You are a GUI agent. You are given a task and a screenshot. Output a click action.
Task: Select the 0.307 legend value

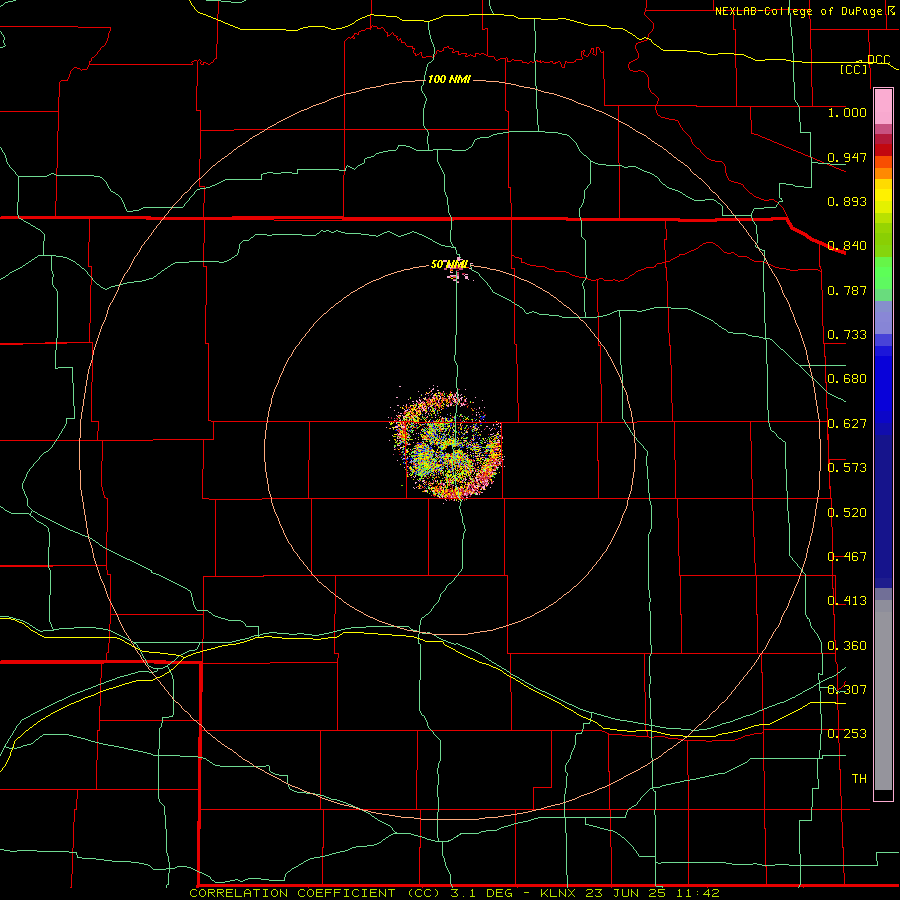click(847, 690)
